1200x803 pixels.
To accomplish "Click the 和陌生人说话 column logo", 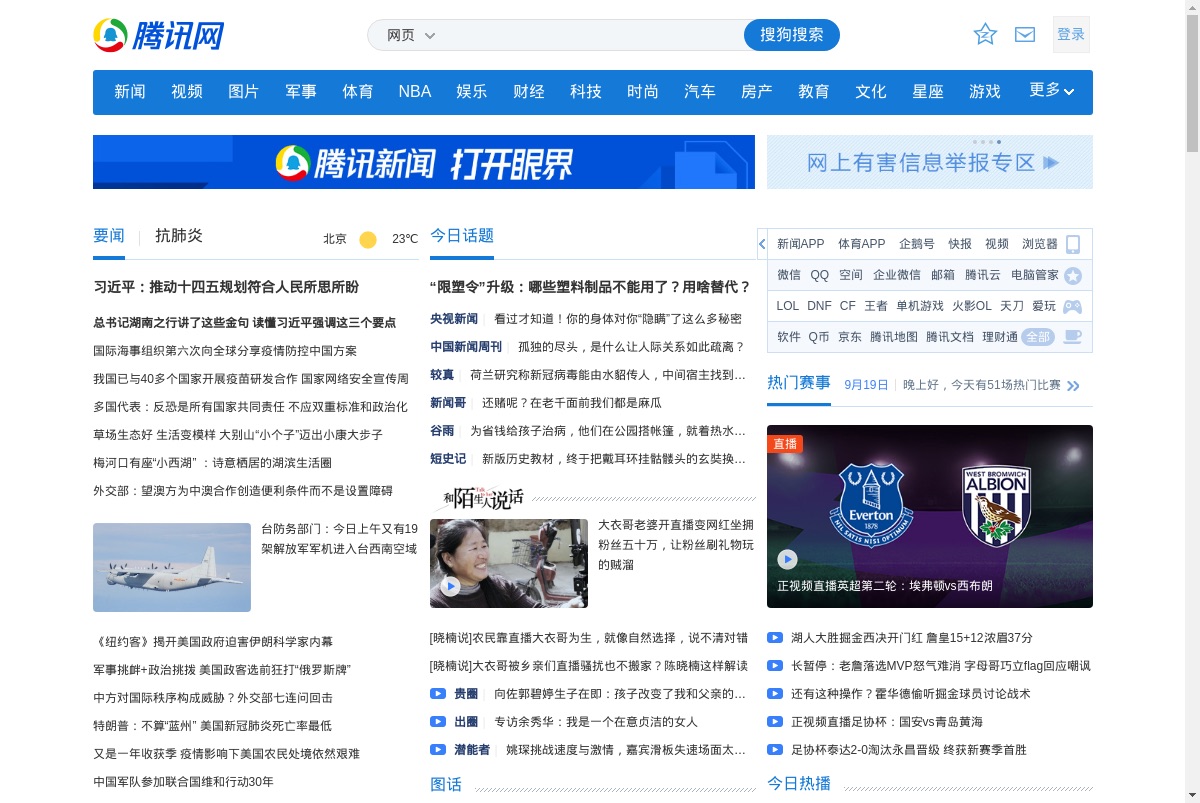I will tap(478, 498).
